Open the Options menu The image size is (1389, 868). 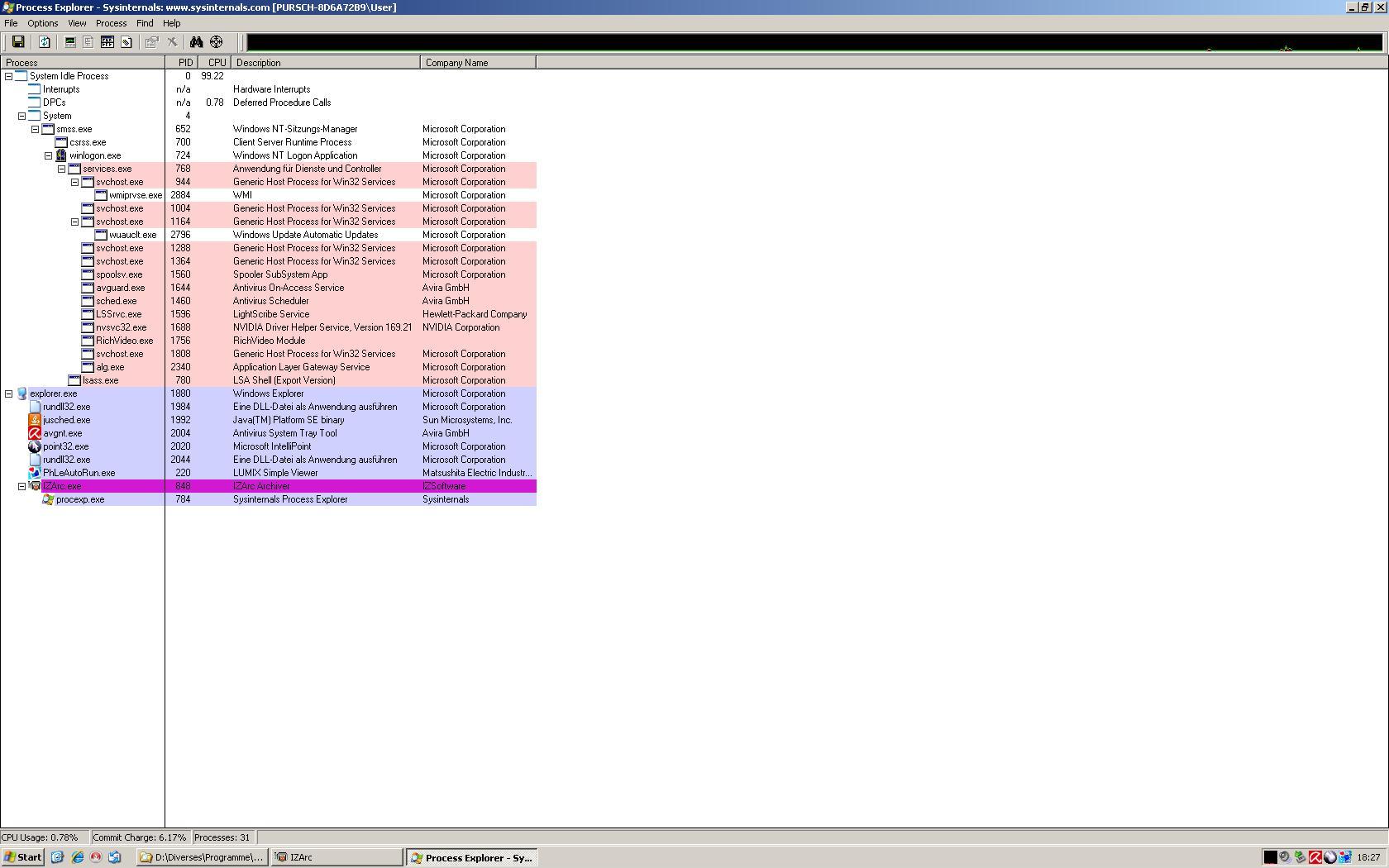(x=42, y=23)
